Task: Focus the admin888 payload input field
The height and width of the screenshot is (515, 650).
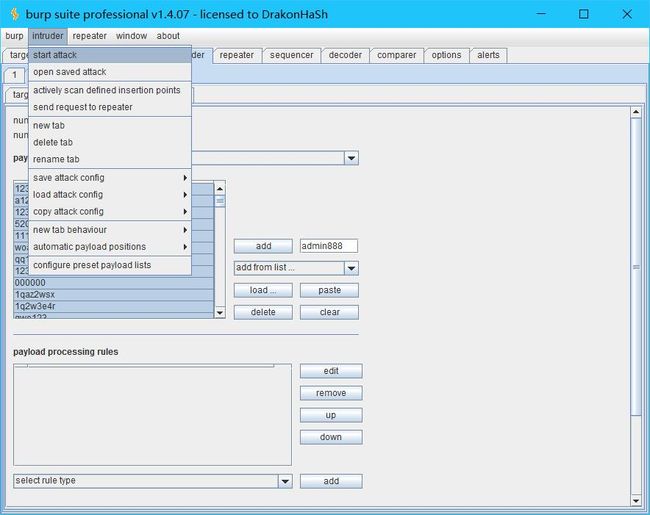Action: click(329, 246)
